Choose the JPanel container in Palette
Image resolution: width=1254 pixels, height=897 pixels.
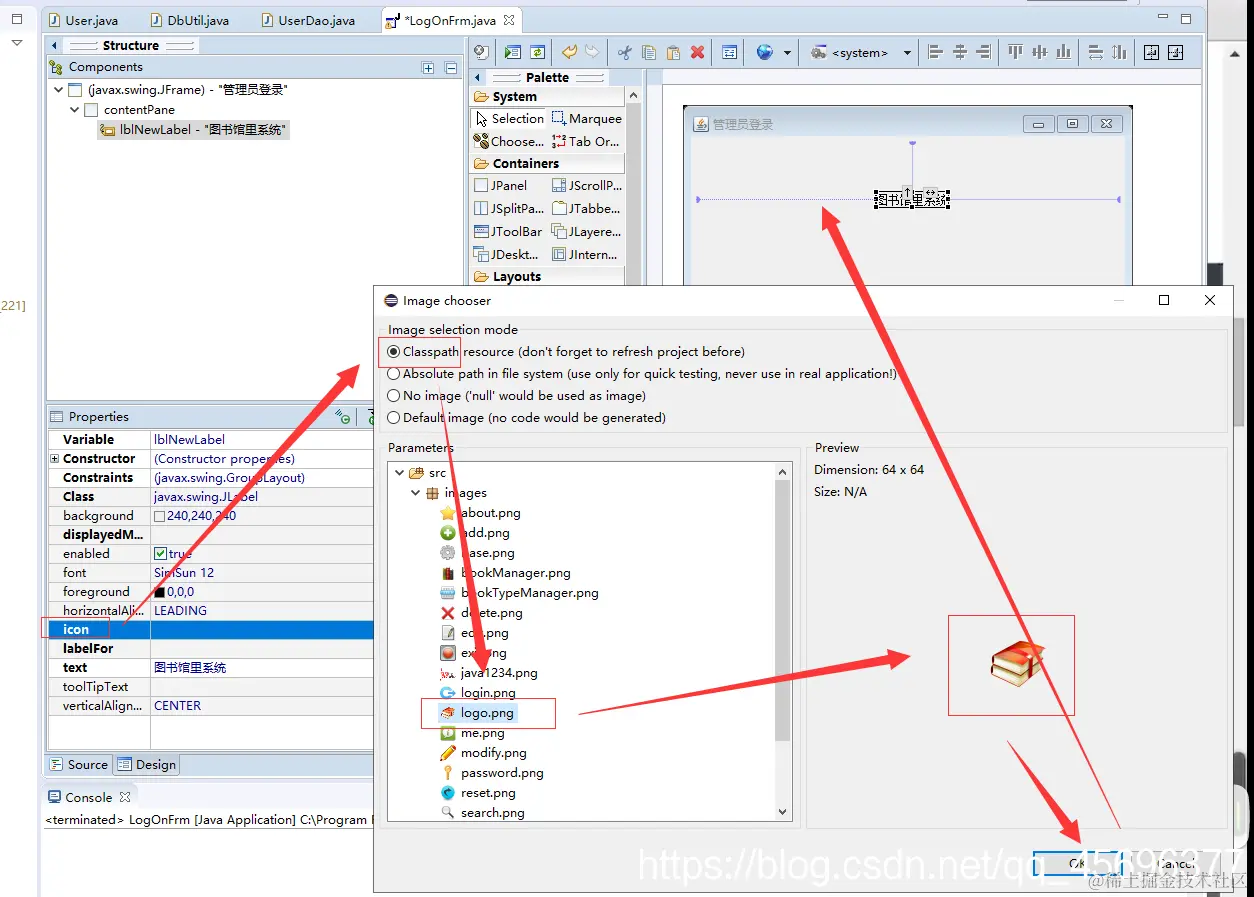point(501,185)
